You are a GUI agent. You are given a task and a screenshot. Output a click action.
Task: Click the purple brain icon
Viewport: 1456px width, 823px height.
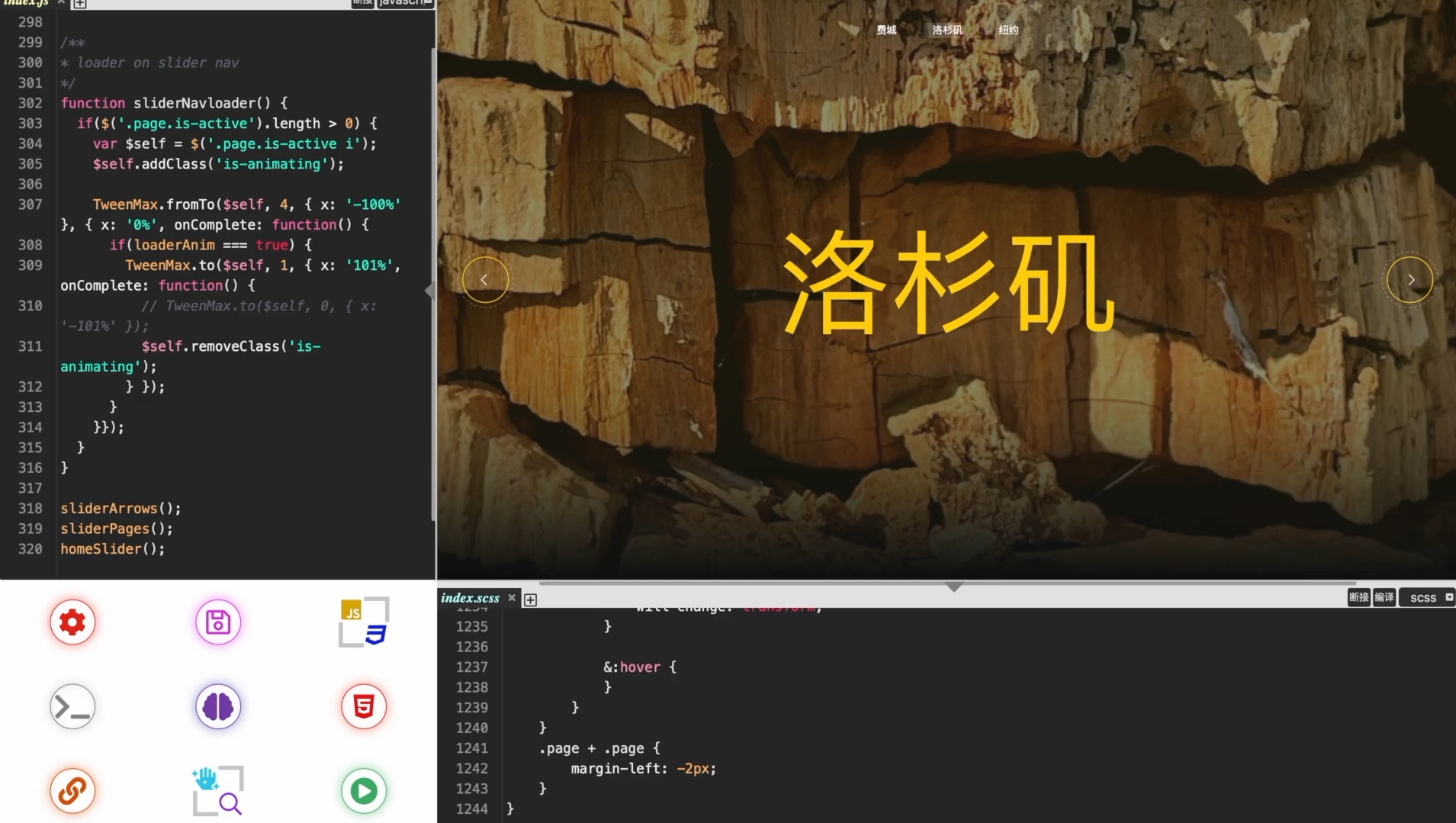click(x=218, y=706)
